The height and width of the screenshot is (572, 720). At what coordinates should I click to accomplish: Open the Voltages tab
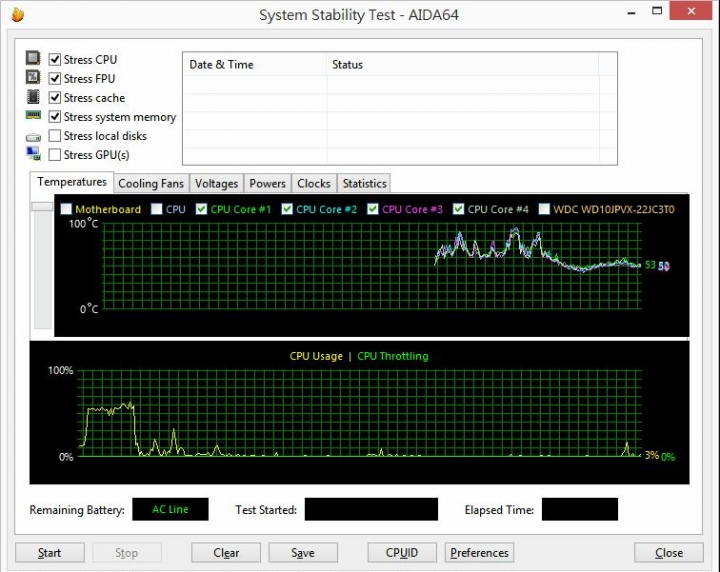(x=216, y=184)
